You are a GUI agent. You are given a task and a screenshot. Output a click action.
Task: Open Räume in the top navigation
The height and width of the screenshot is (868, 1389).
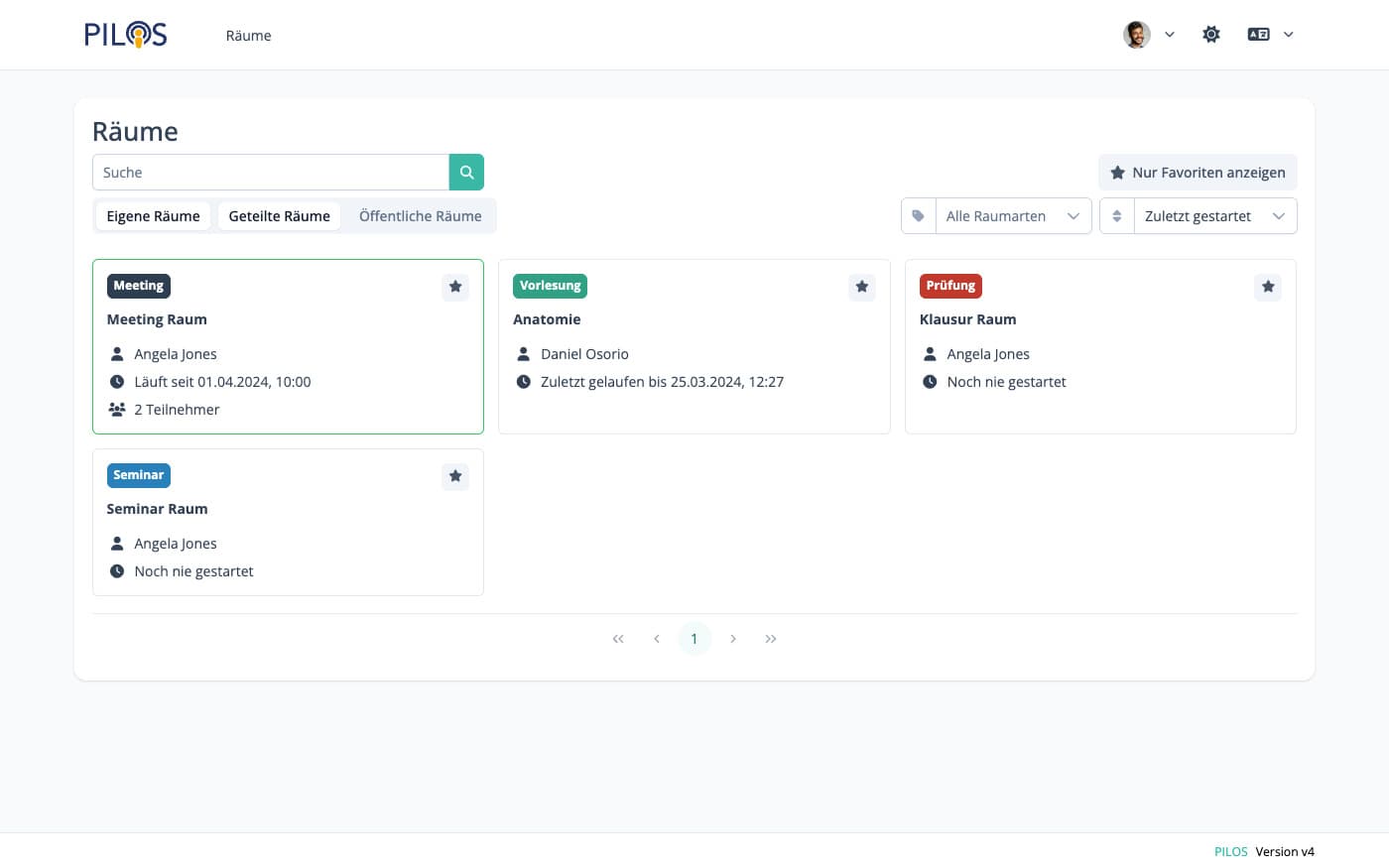coord(248,36)
